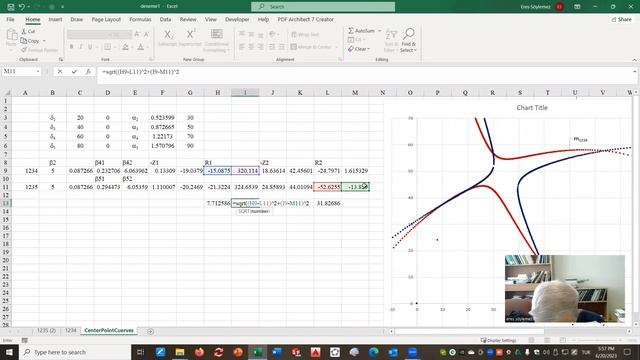
Task: Click Display Settings in the status bar
Action: (498, 340)
